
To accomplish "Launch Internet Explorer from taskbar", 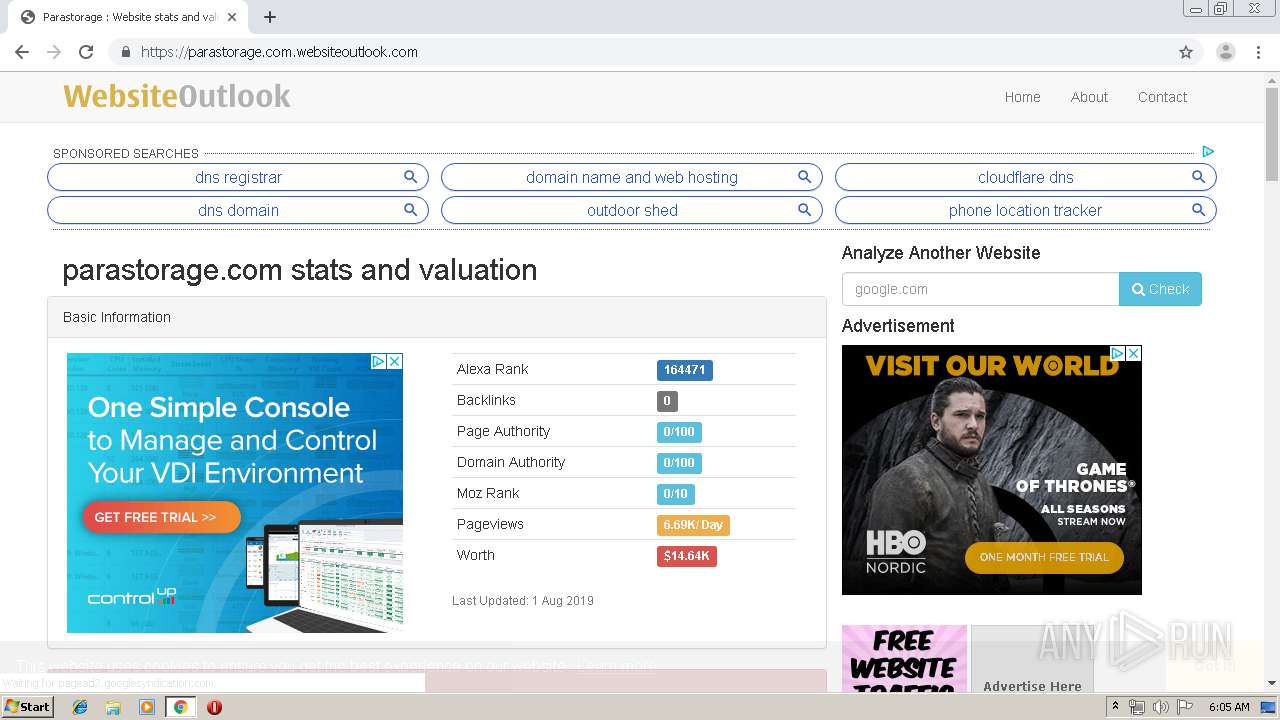I will click(x=80, y=707).
